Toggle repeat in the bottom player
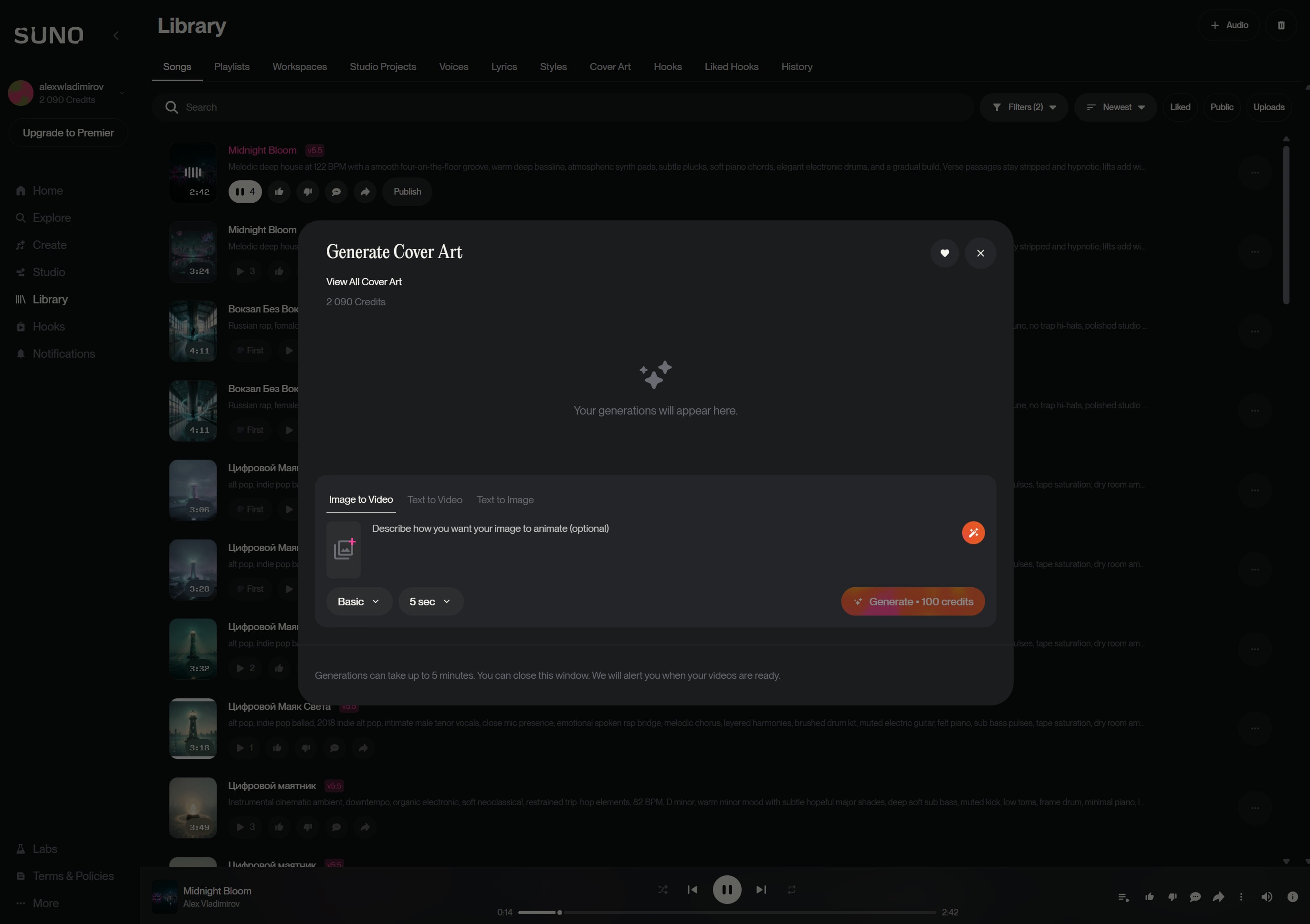The image size is (1310, 924). pos(791,889)
